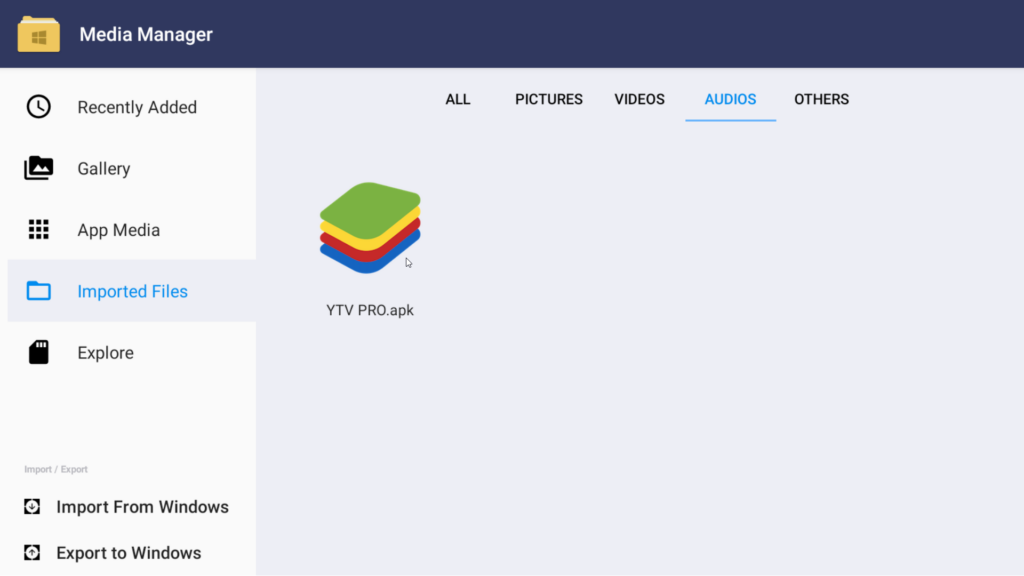1024x576 pixels.
Task: Click the App Media grid icon
Action: tap(39, 229)
